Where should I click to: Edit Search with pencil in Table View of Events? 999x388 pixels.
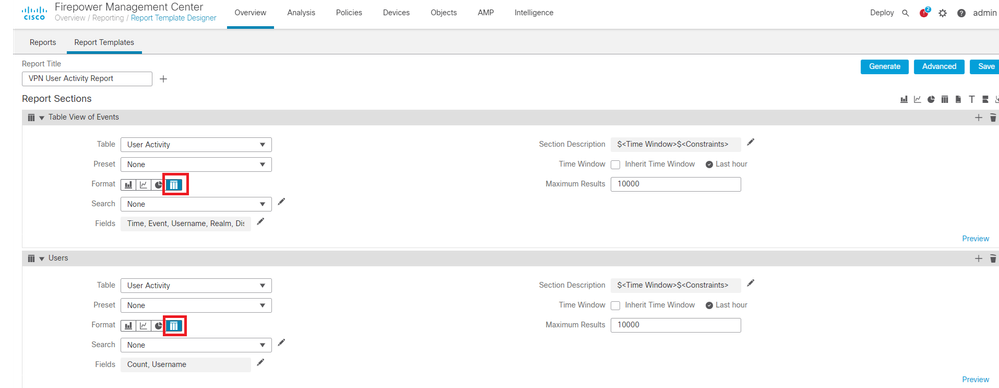[281, 202]
